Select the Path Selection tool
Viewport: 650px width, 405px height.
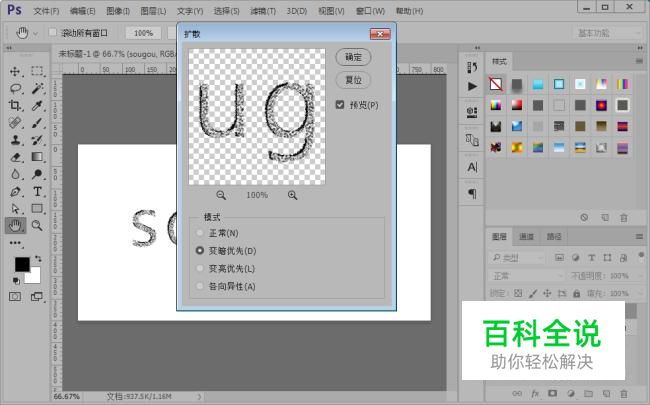tap(15, 209)
